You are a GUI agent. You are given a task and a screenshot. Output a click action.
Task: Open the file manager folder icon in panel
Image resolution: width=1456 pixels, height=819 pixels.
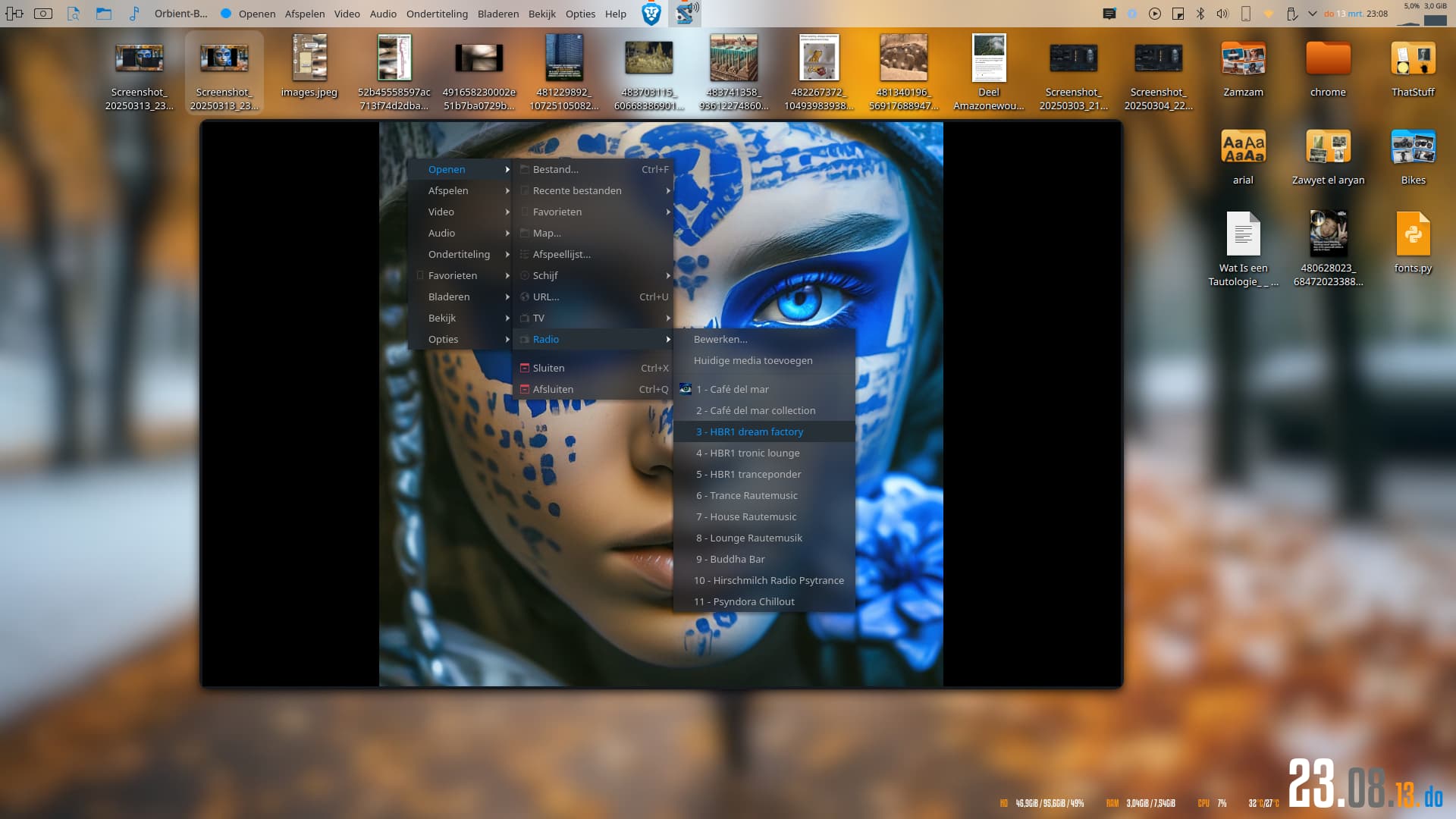coord(104,14)
